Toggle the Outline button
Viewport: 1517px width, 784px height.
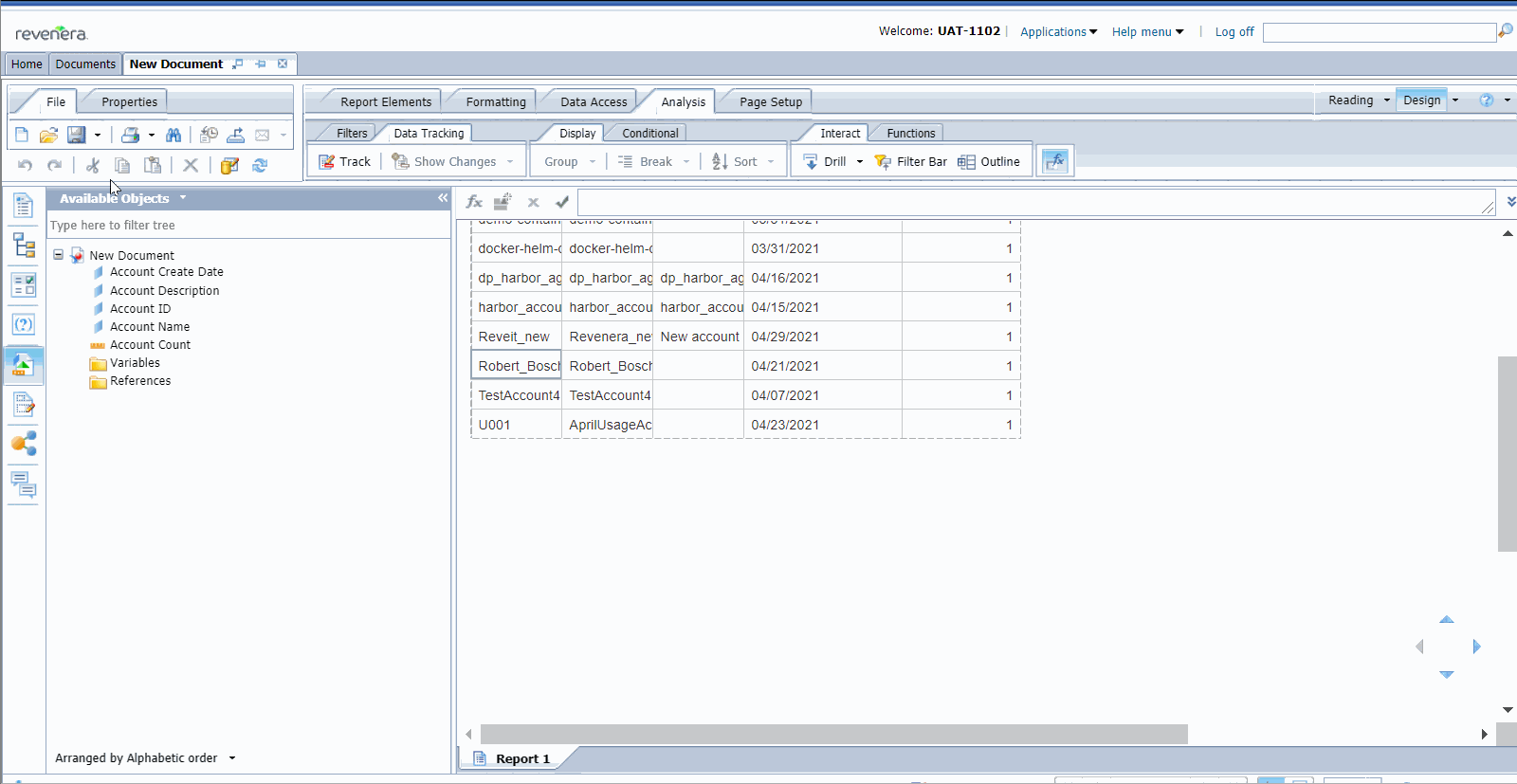click(x=989, y=161)
